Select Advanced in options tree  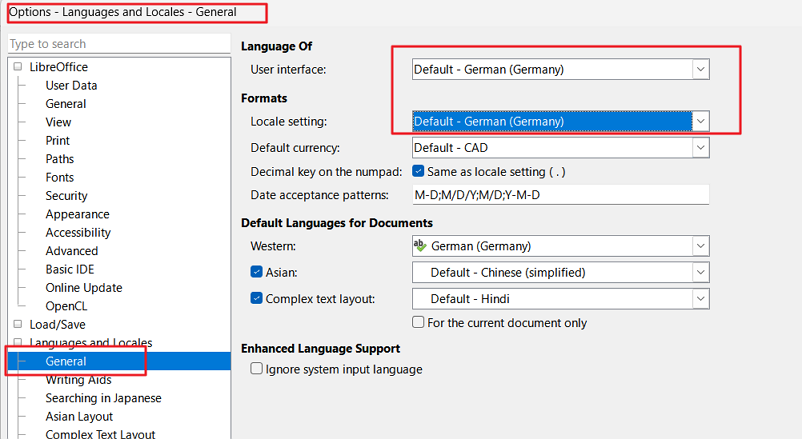pos(72,251)
